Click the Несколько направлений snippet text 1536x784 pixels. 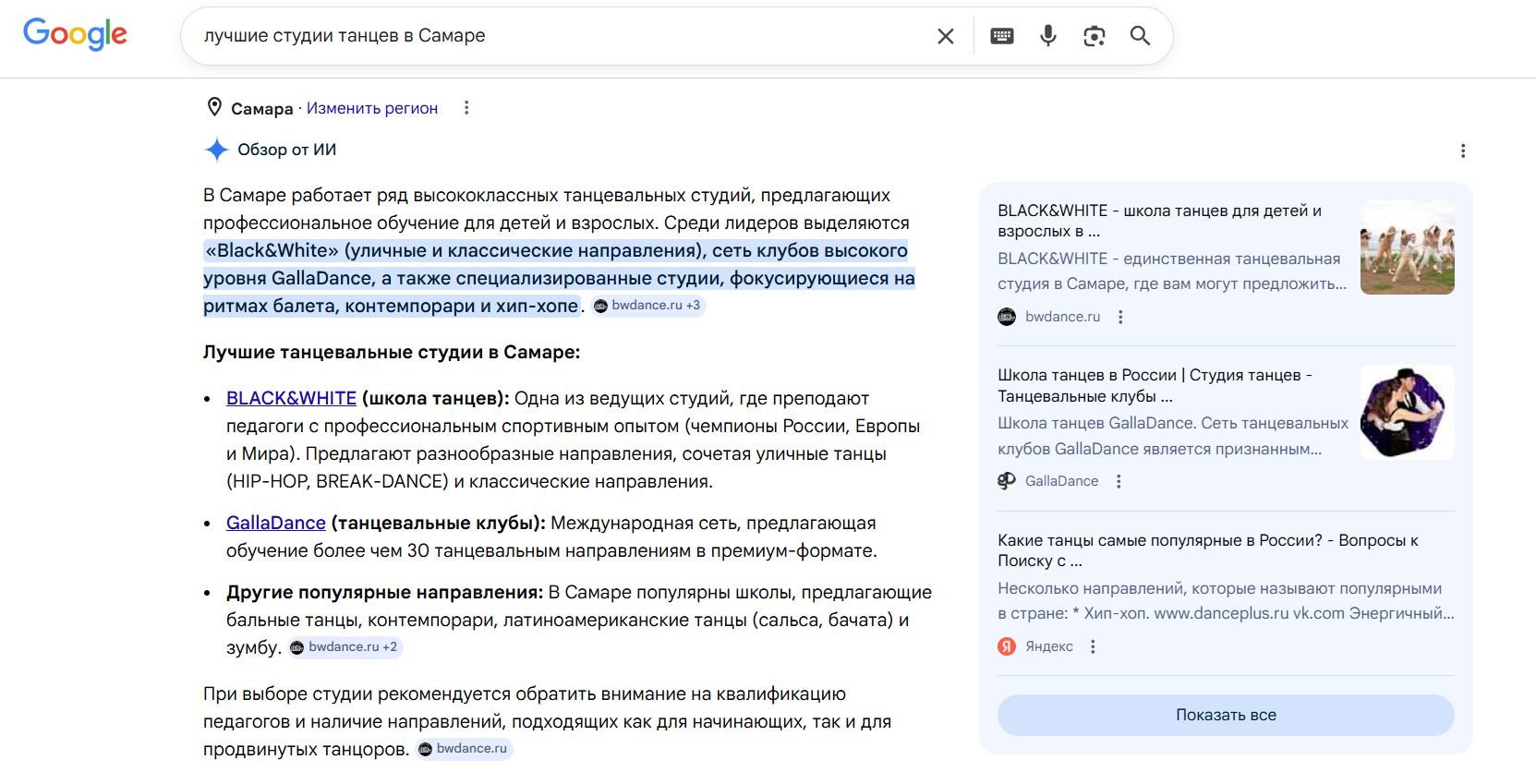[x=1226, y=601]
